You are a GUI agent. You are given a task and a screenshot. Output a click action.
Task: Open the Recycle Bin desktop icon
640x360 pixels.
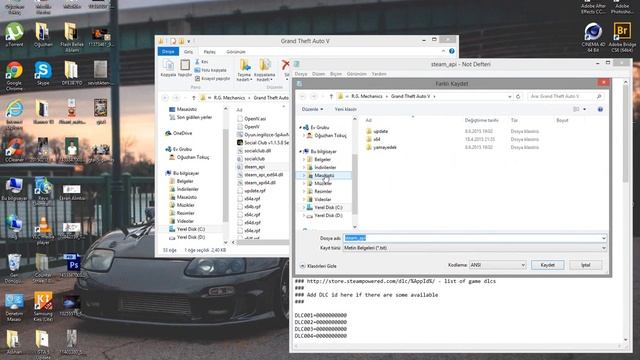tap(14, 267)
